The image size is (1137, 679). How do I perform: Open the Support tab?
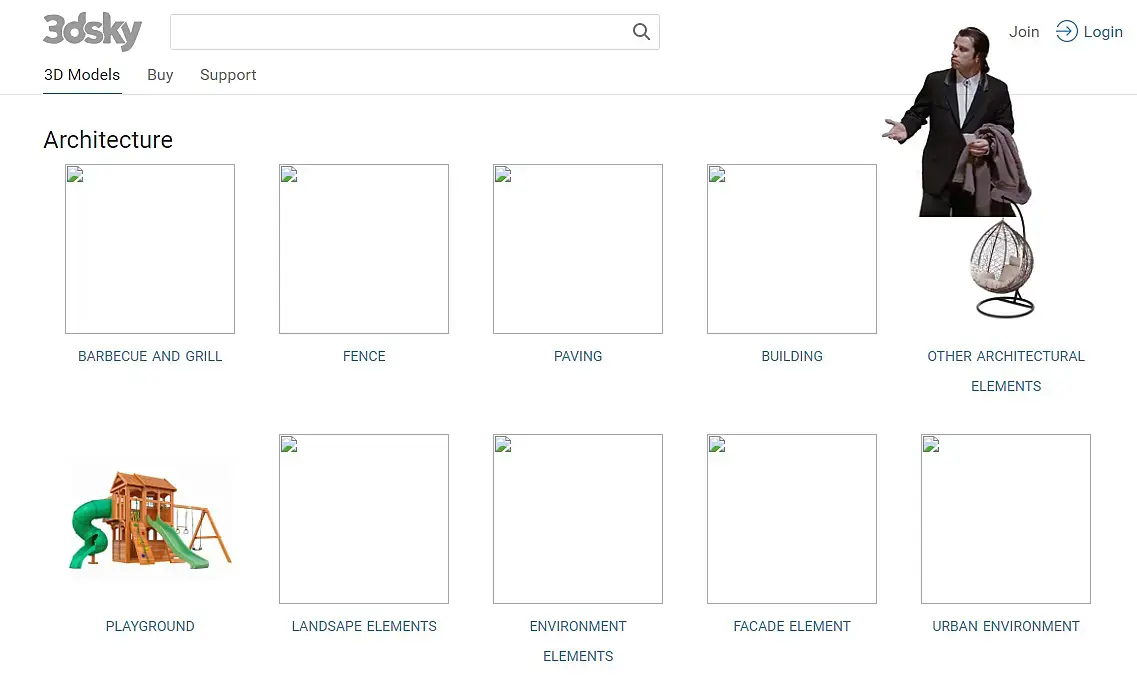(x=228, y=75)
